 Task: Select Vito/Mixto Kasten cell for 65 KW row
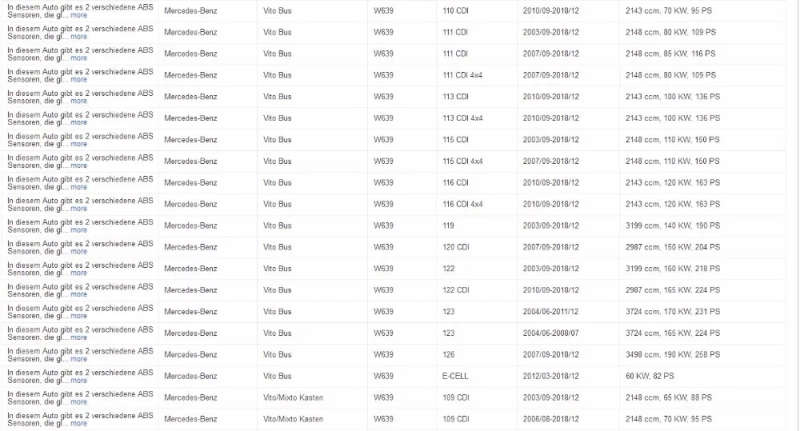coord(293,397)
